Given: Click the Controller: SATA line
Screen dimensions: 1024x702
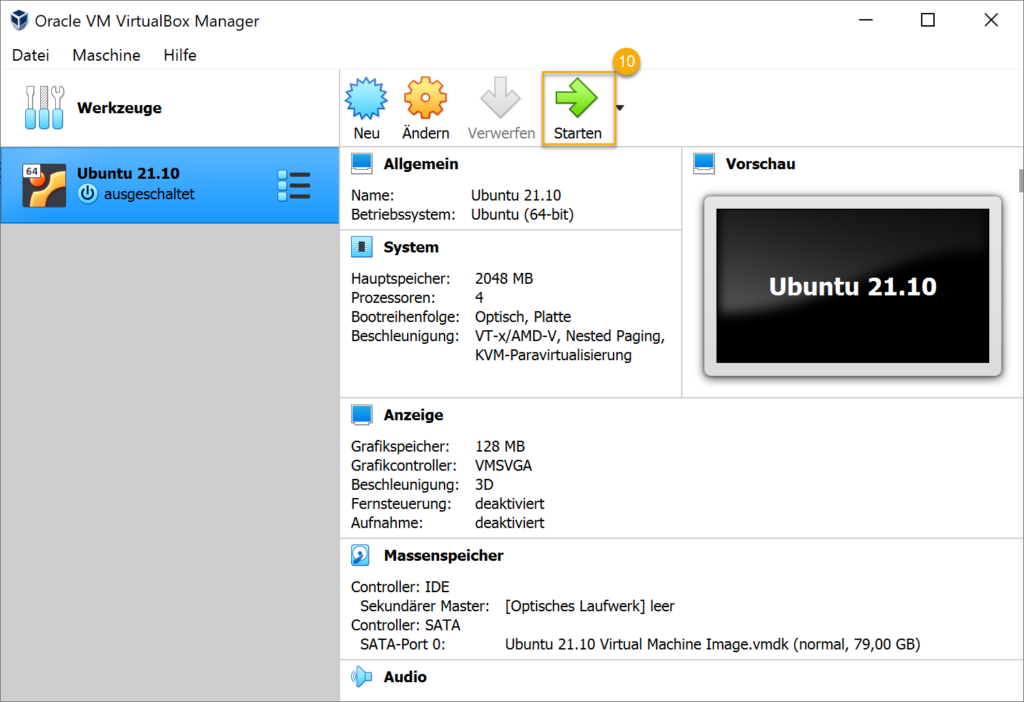Looking at the screenshot, I should point(406,626).
